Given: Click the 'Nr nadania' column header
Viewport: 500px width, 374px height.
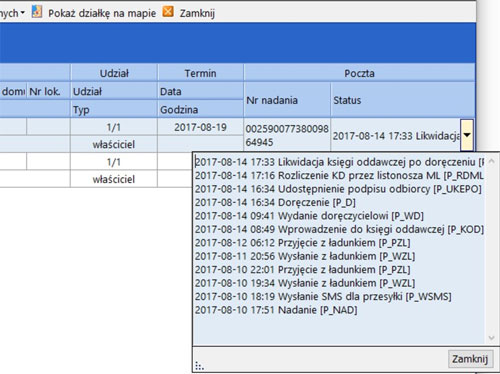Looking at the screenshot, I should coord(287,100).
